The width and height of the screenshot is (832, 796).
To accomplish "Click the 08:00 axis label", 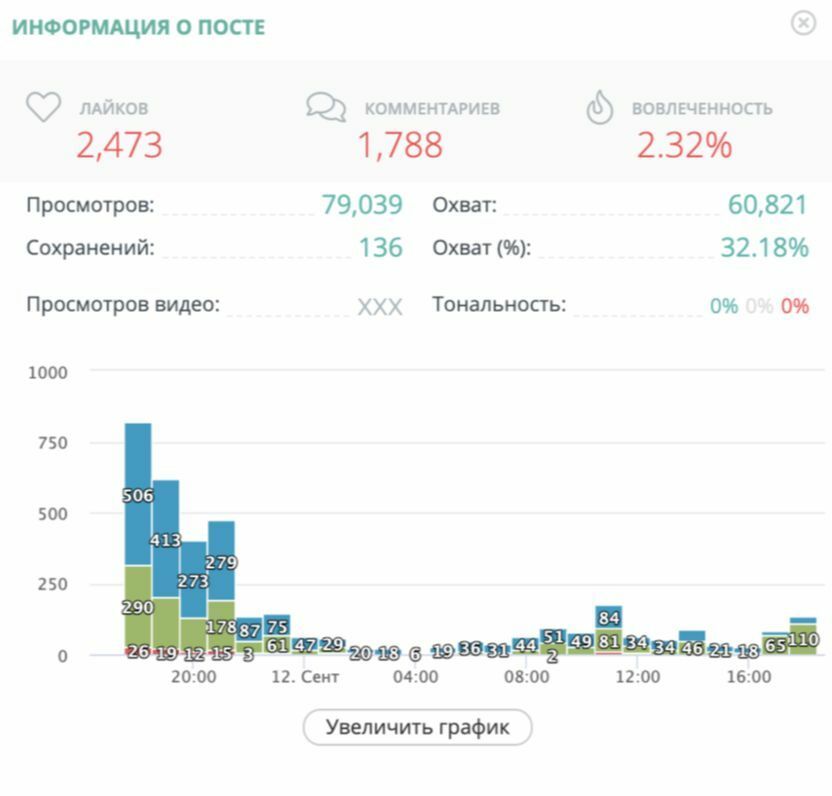I will [526, 677].
